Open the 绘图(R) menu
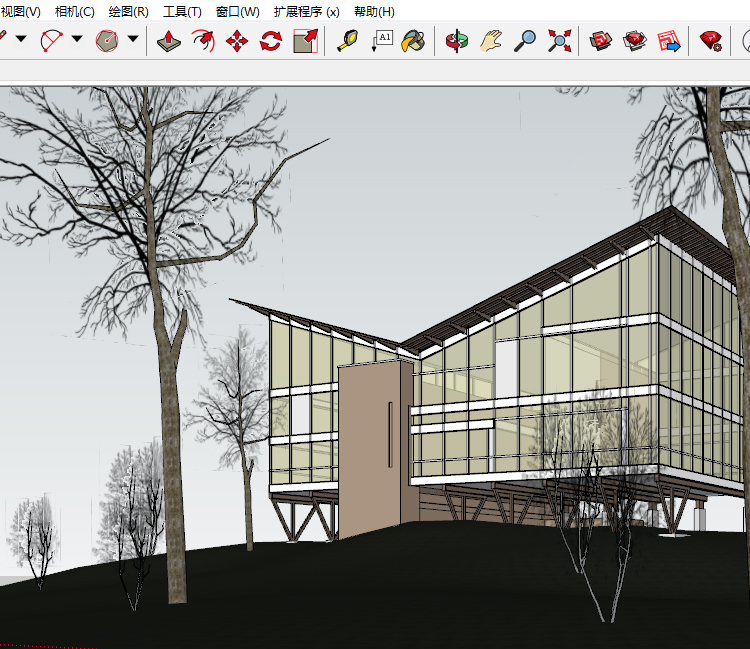The height and width of the screenshot is (649, 750). pyautogui.click(x=129, y=11)
